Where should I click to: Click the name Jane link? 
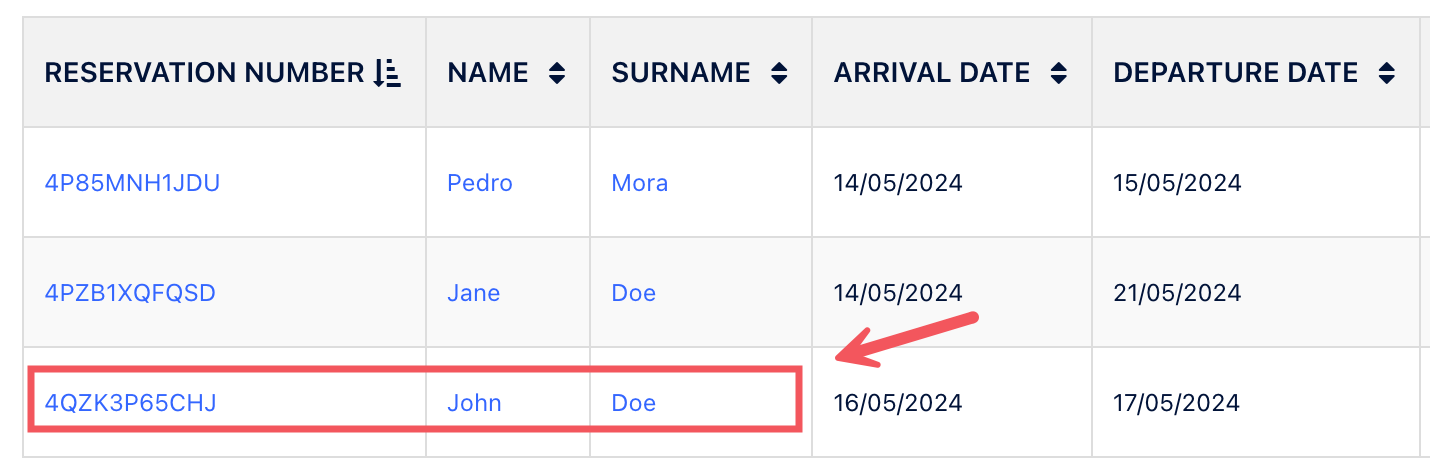[473, 293]
